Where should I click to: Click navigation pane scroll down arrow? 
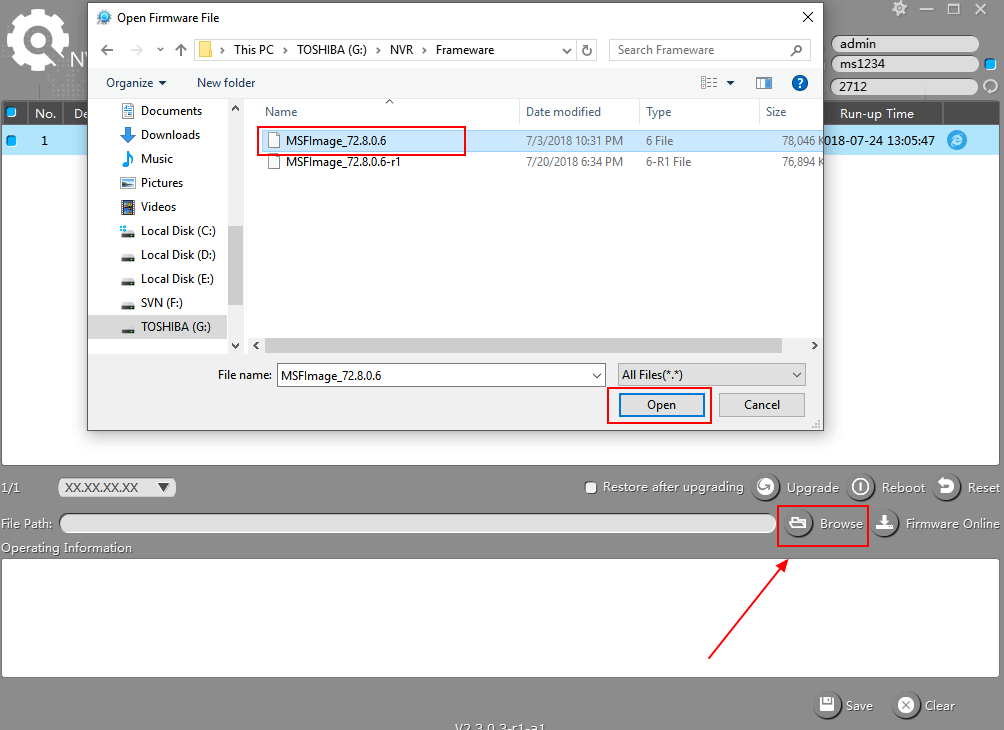coord(236,346)
